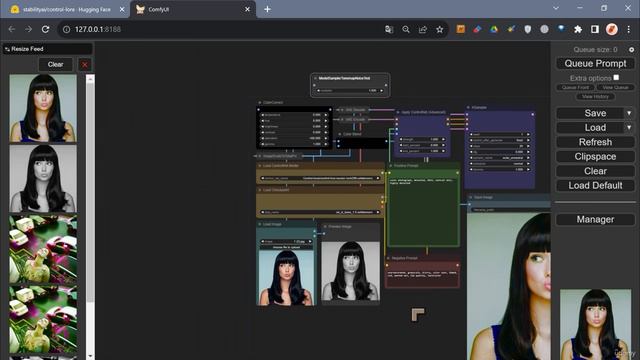The height and width of the screenshot is (360, 640).
Task: Click the View Queue button
Action: click(615, 87)
